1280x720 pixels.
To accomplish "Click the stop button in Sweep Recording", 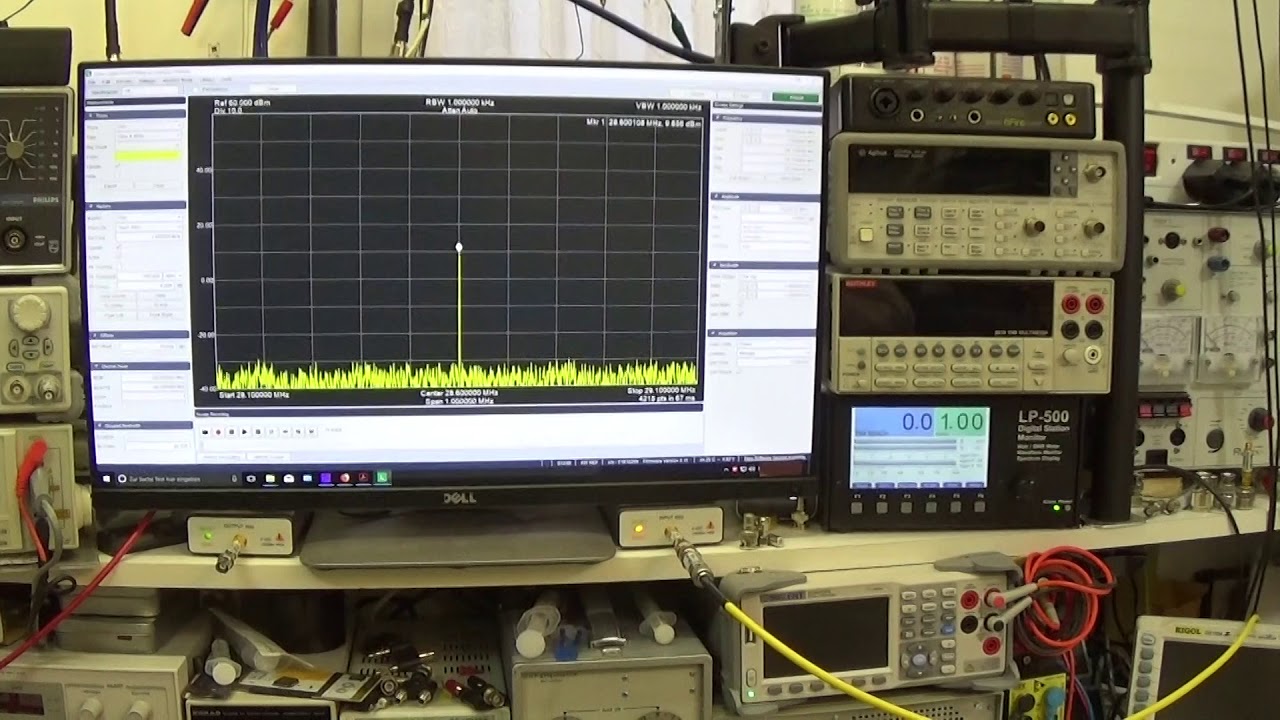I will [x=232, y=432].
